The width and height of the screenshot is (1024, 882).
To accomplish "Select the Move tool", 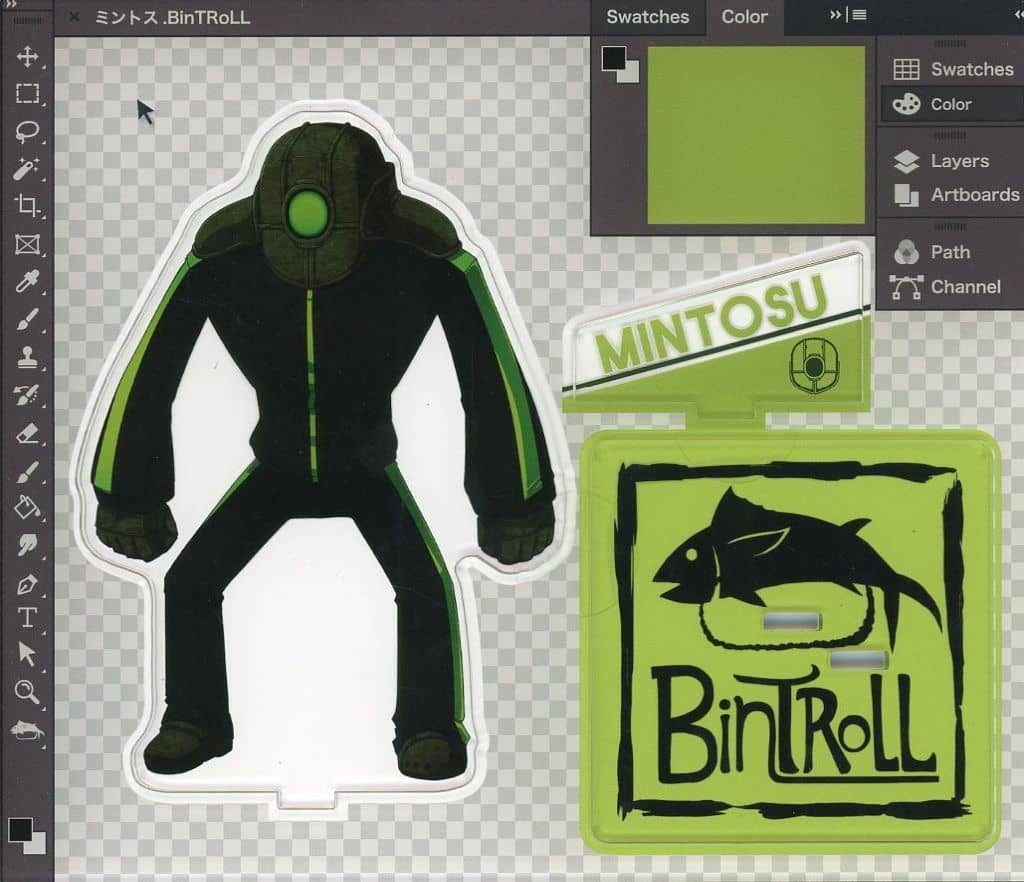I will (x=27, y=57).
